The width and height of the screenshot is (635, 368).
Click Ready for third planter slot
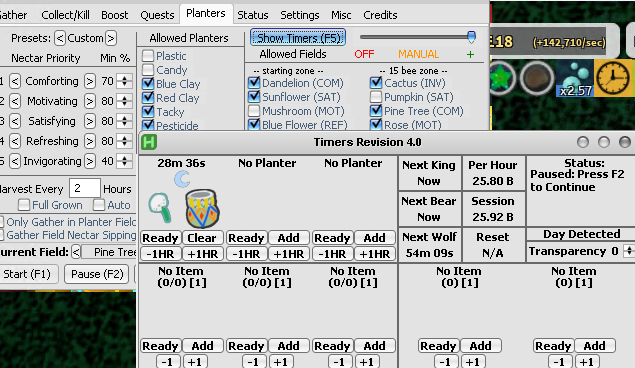(332, 238)
